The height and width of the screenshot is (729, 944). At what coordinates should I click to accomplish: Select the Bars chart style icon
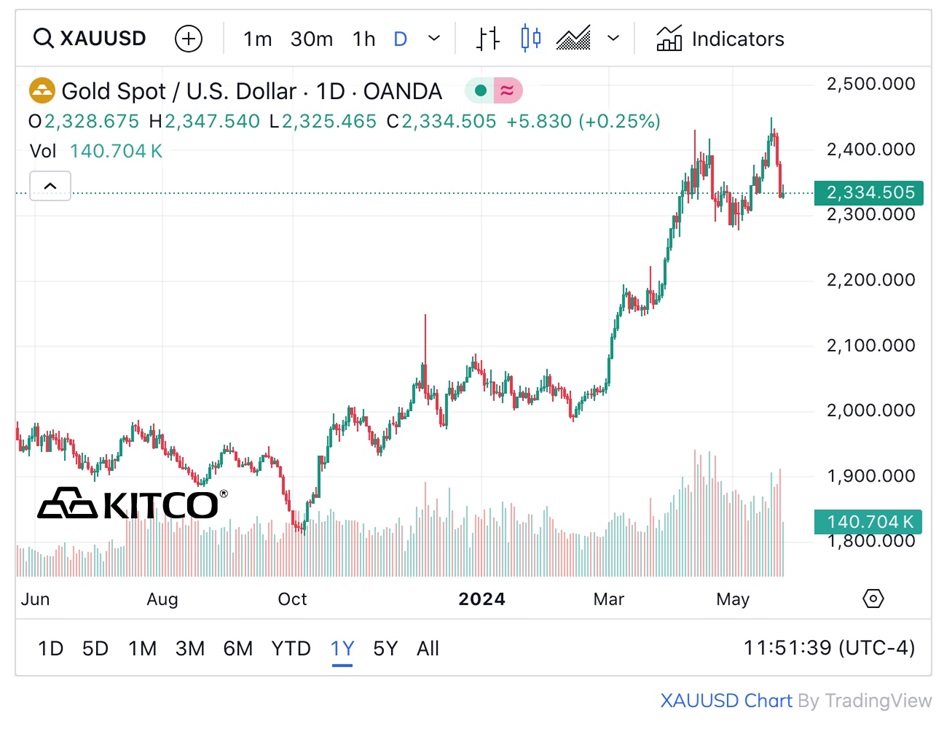coord(487,39)
